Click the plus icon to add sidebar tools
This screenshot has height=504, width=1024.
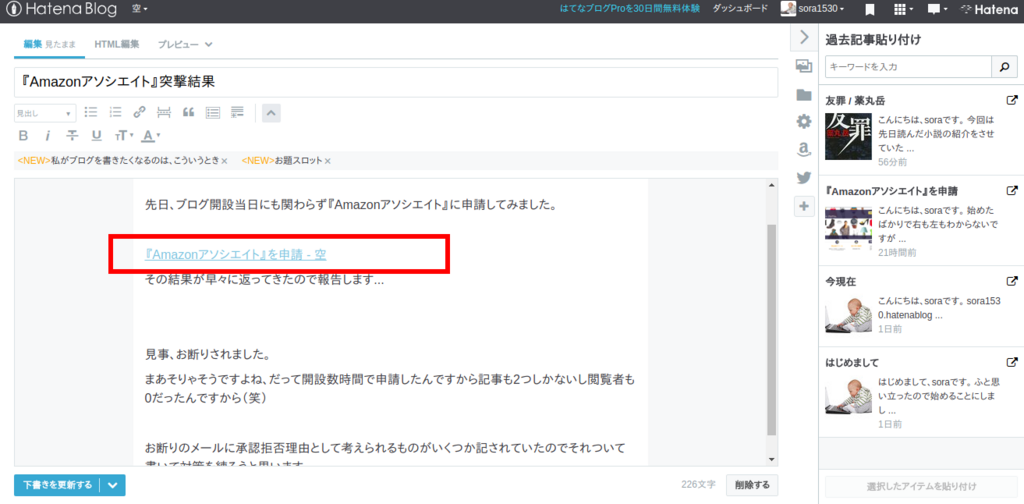[804, 206]
